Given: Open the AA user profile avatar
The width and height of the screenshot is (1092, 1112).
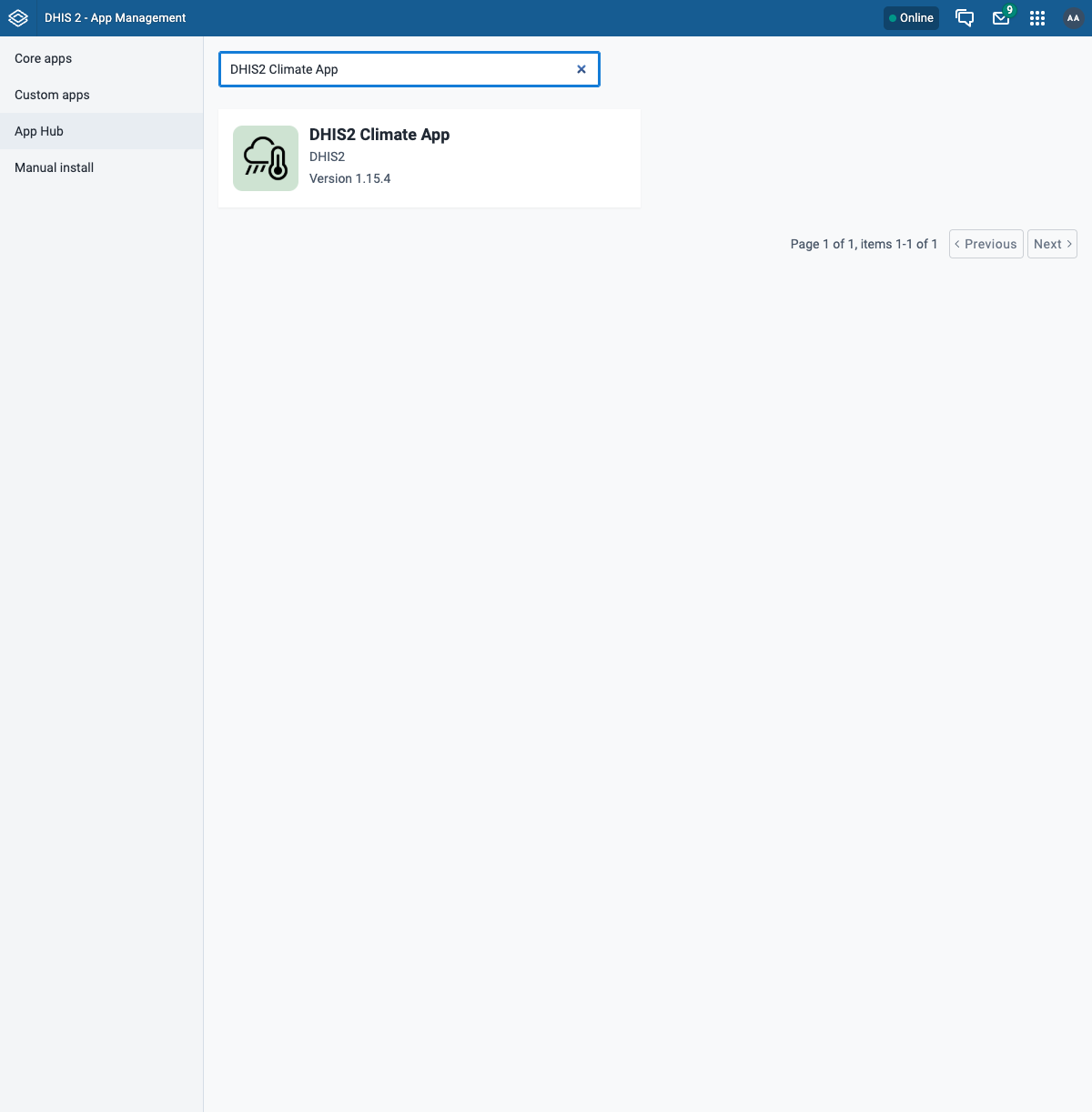Looking at the screenshot, I should pos(1074,18).
